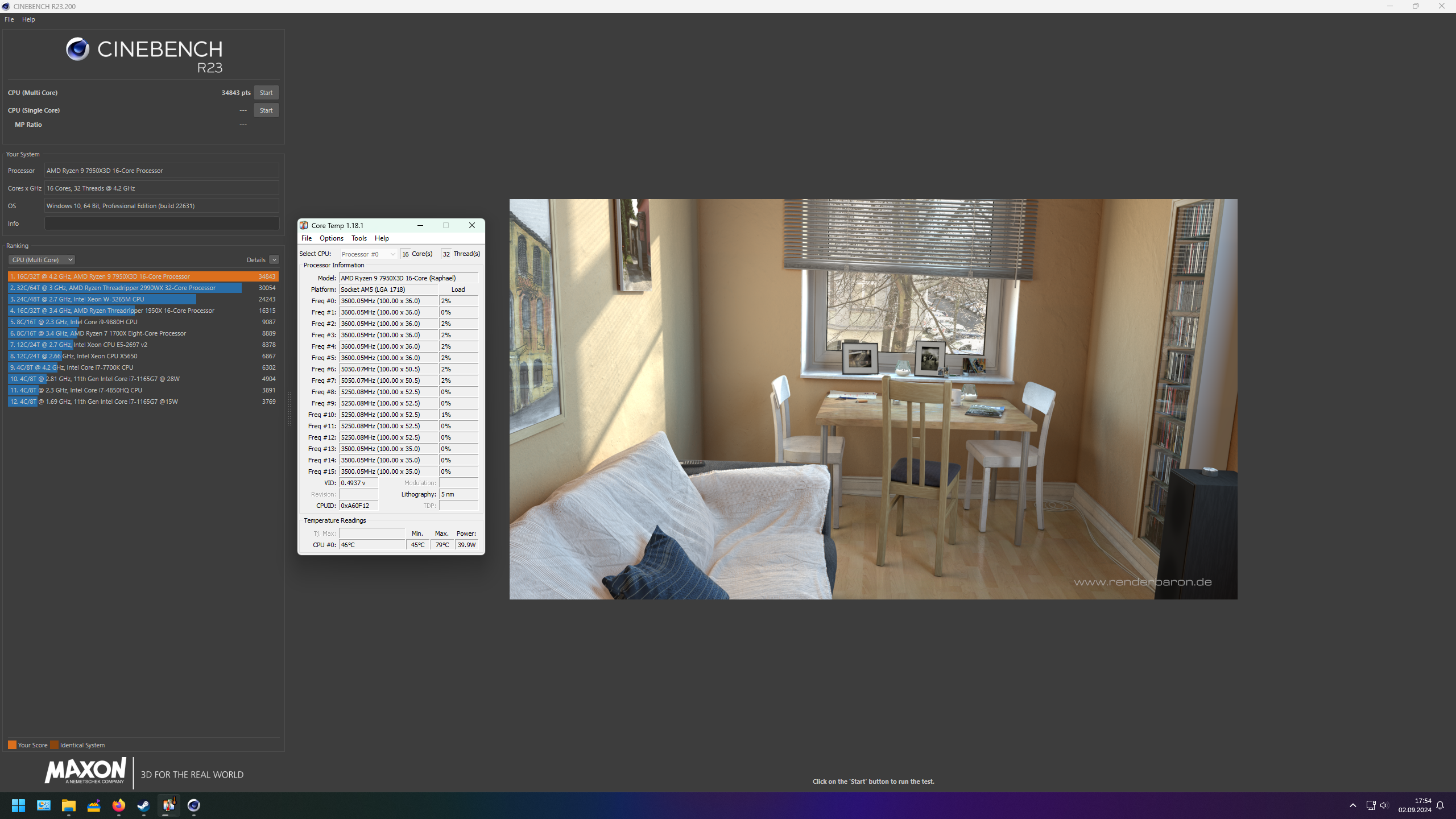Open Steam from the taskbar
This screenshot has height=819, width=1456.
coord(143,805)
